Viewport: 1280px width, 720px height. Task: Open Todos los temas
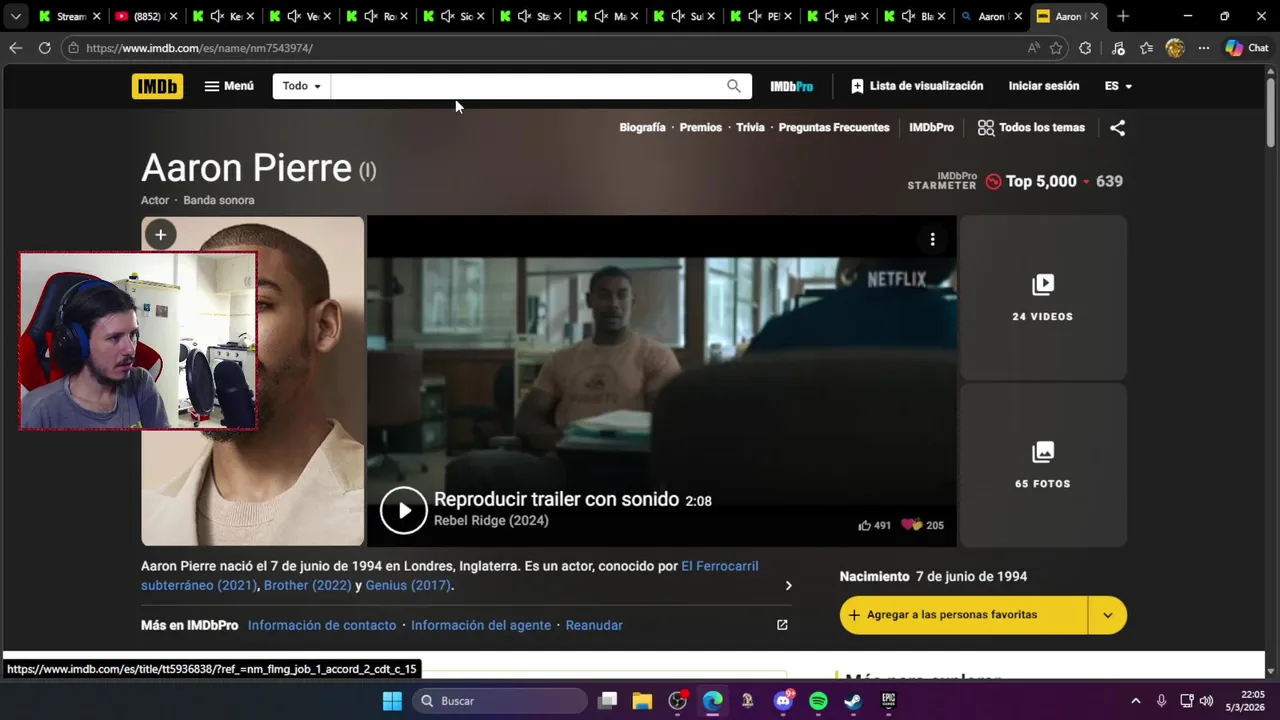(1031, 127)
